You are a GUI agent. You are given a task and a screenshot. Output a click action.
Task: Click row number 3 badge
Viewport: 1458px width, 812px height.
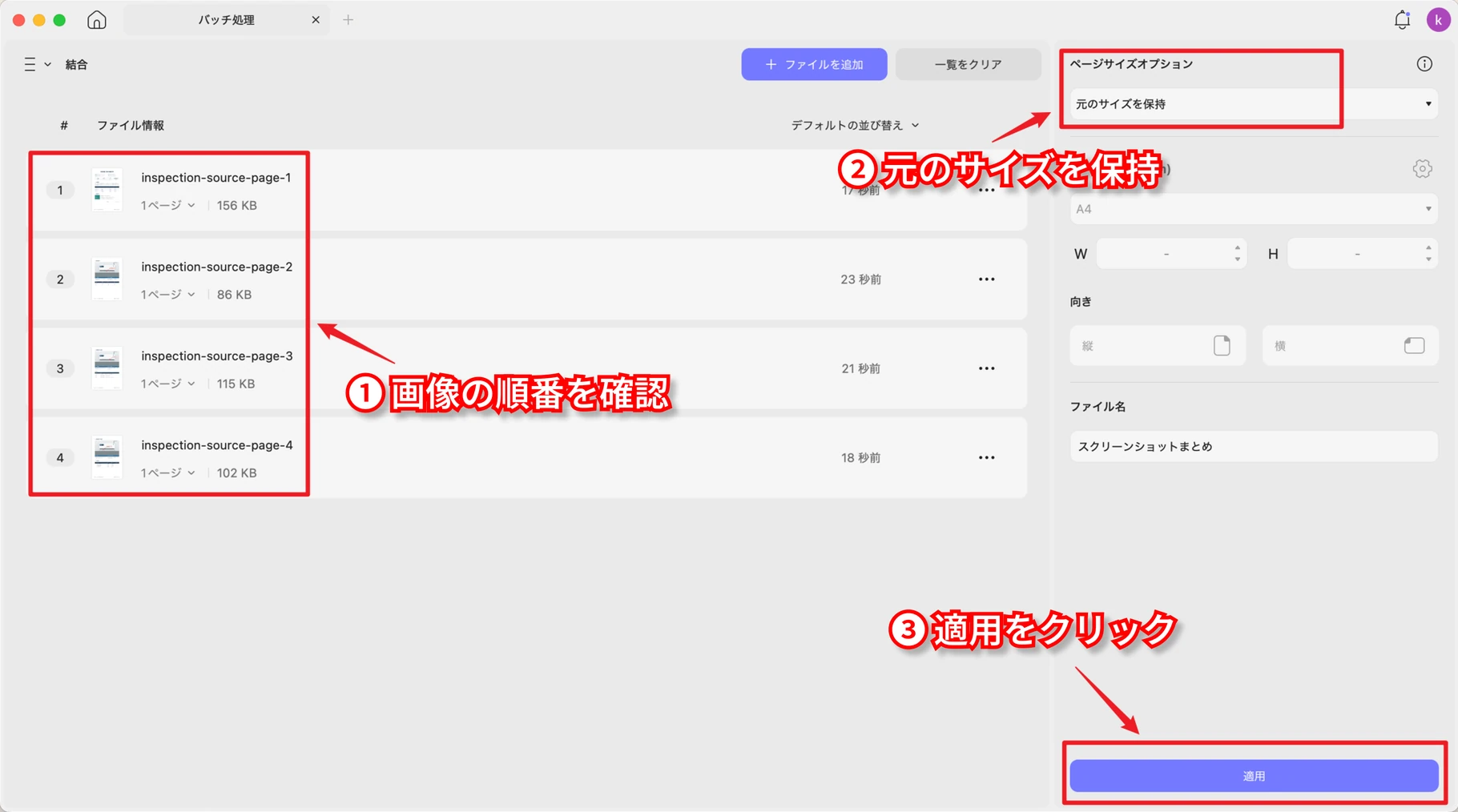(x=60, y=368)
